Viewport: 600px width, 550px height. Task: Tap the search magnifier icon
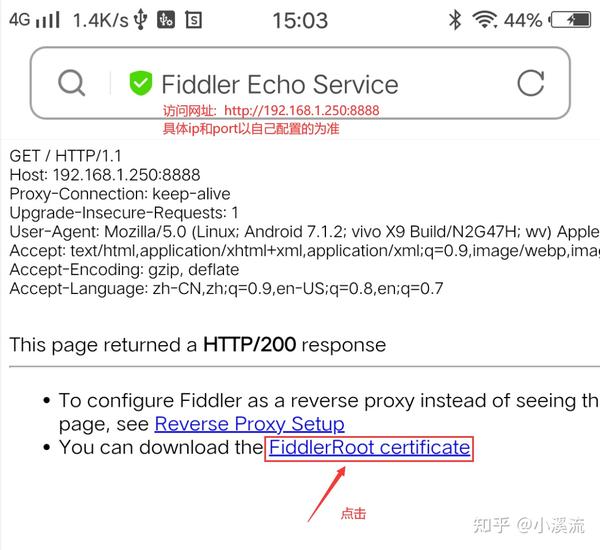[72, 83]
